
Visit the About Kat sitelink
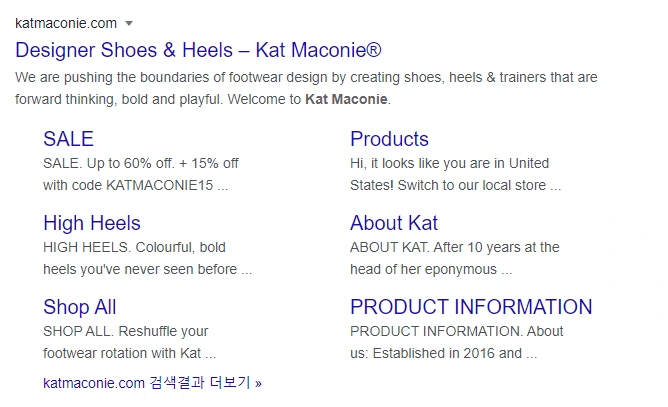(x=394, y=223)
